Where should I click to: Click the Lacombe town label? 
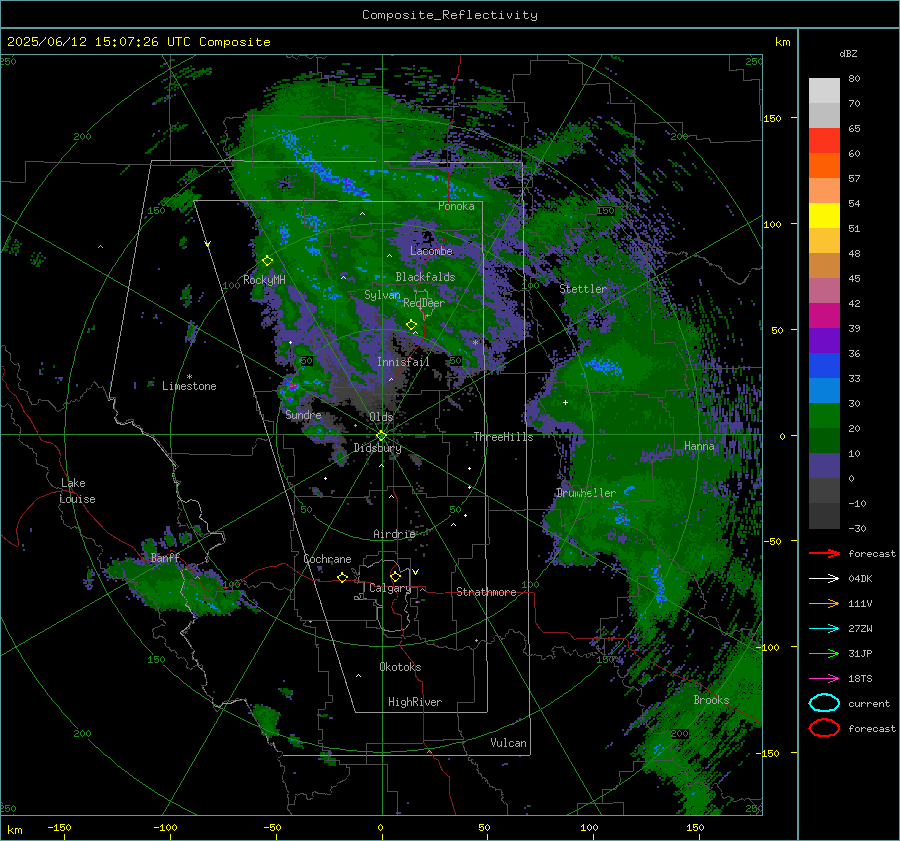pos(431,251)
